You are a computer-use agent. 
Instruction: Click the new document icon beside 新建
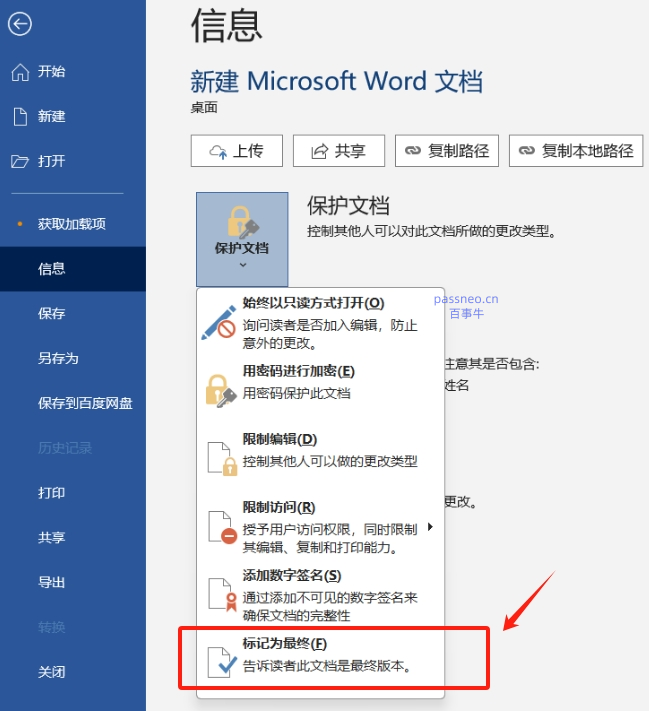click(20, 117)
